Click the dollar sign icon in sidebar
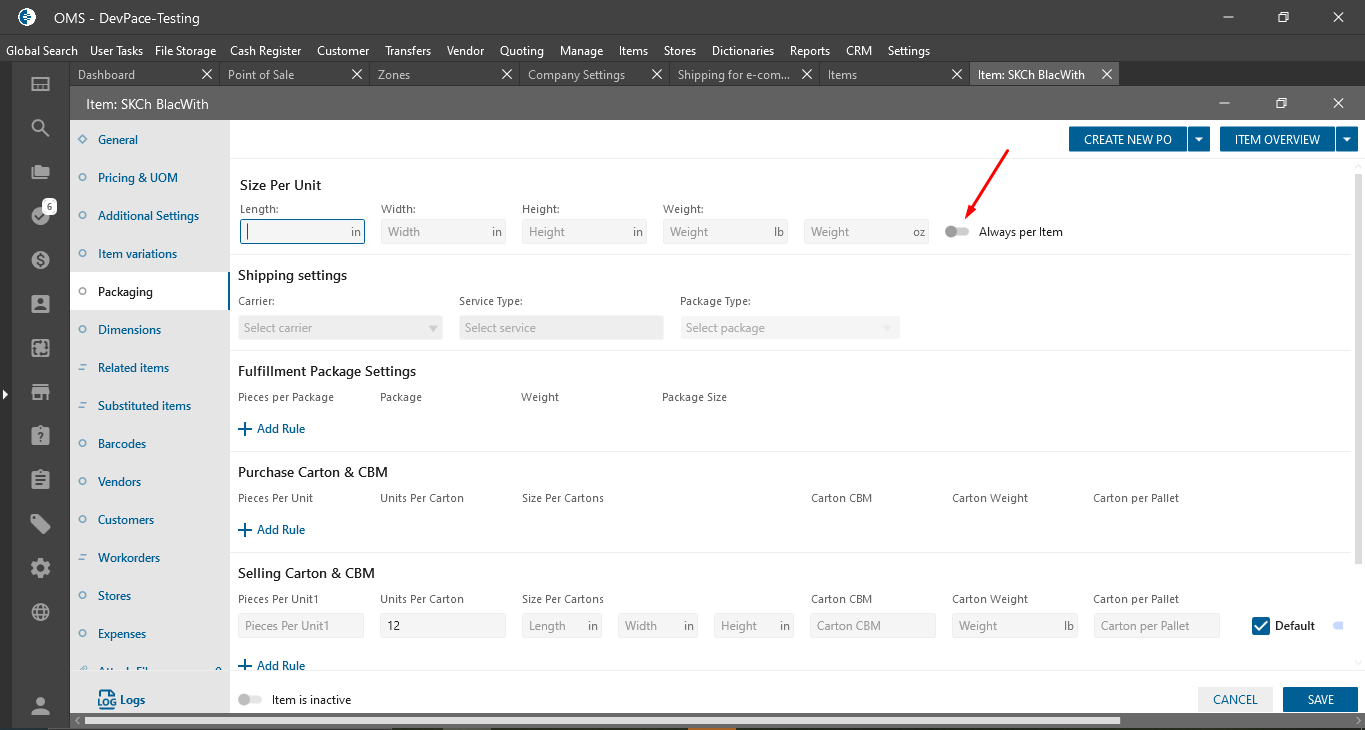This screenshot has height=730, width=1365. click(x=40, y=260)
